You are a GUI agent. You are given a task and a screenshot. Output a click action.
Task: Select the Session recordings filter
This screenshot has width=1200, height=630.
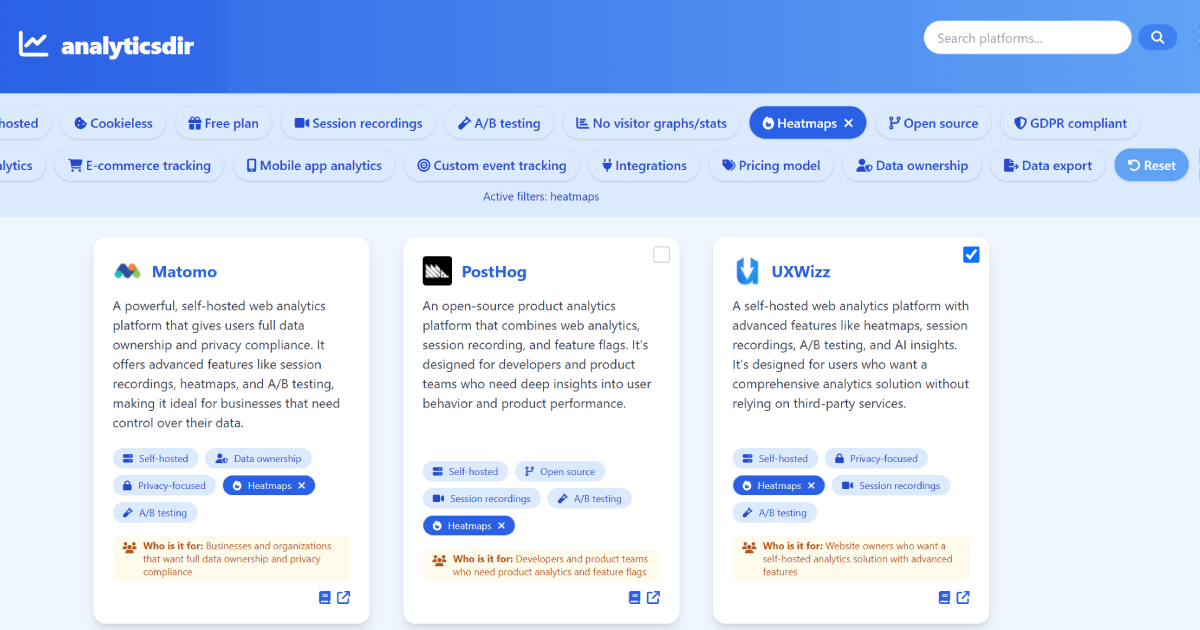pos(358,124)
